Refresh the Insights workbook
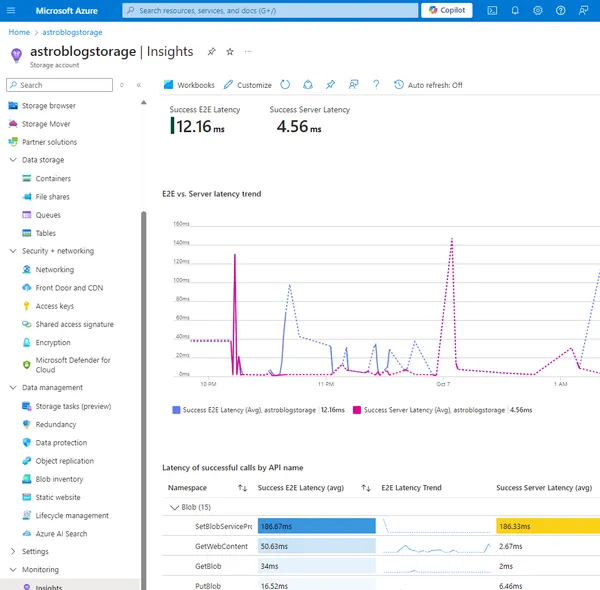This screenshot has width=600, height=590. (285, 85)
